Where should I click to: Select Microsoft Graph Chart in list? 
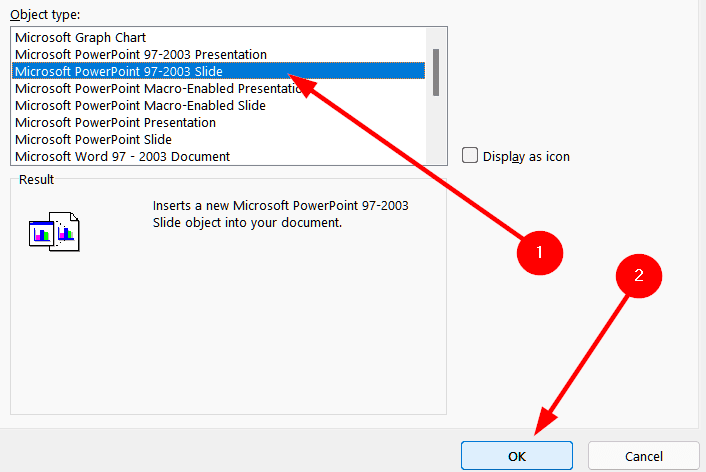click(218, 37)
